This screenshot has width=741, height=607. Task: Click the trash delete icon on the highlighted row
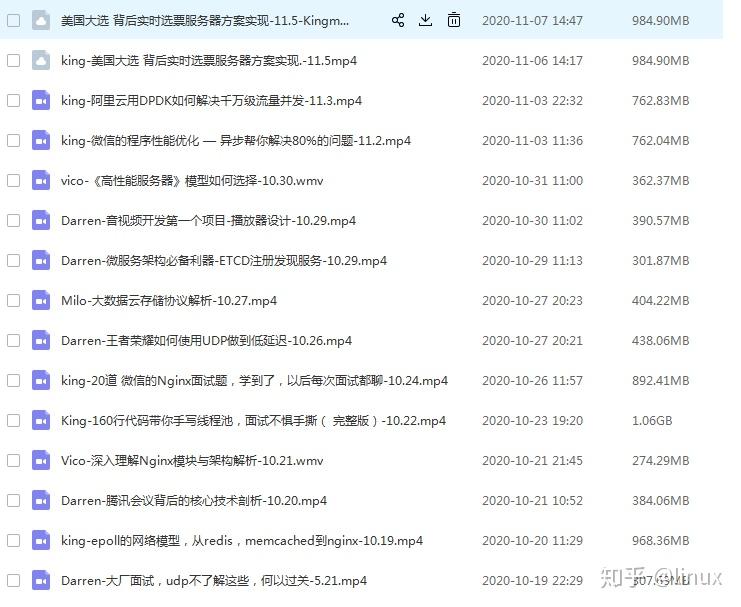(454, 20)
